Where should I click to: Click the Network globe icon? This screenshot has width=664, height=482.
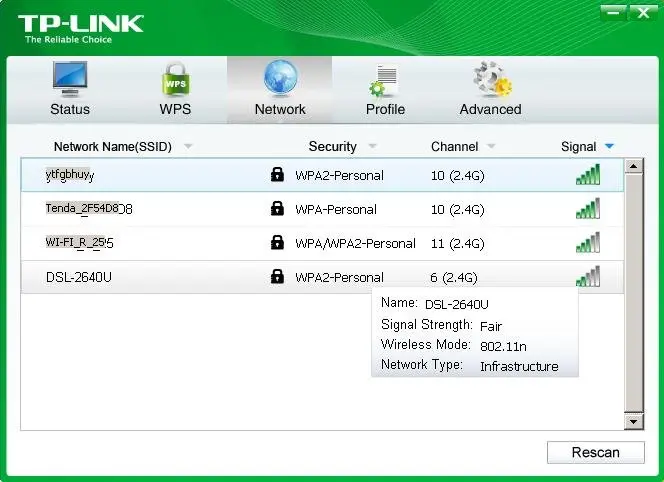(280, 78)
